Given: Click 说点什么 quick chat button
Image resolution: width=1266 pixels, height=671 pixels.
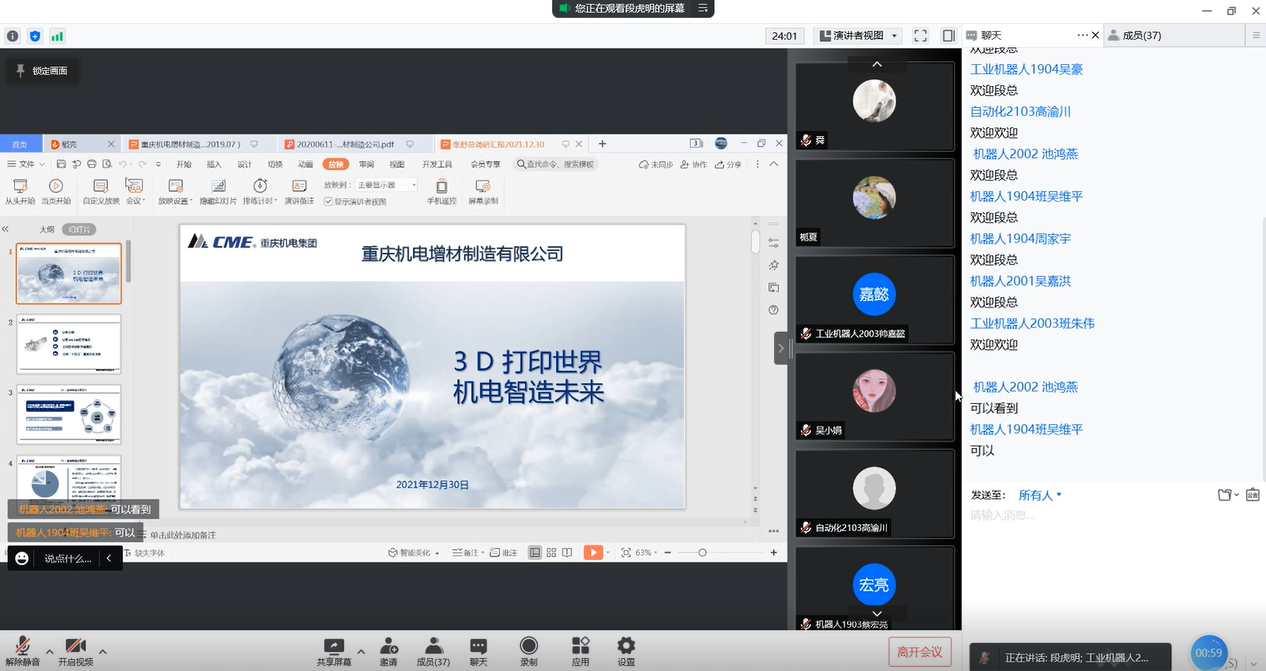Looking at the screenshot, I should [x=67, y=558].
